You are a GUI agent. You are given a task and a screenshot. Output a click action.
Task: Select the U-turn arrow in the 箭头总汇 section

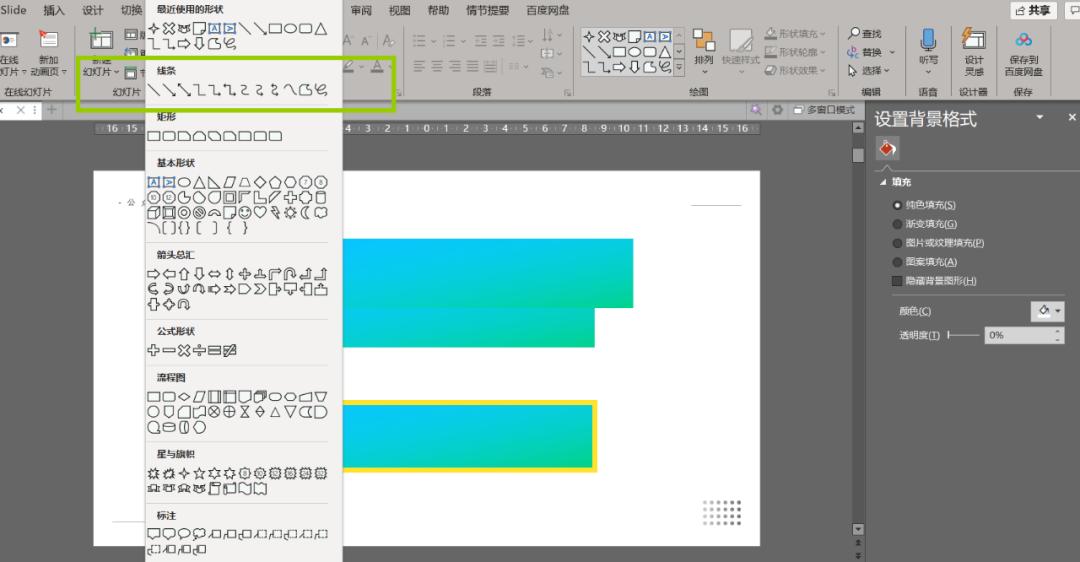pos(290,273)
